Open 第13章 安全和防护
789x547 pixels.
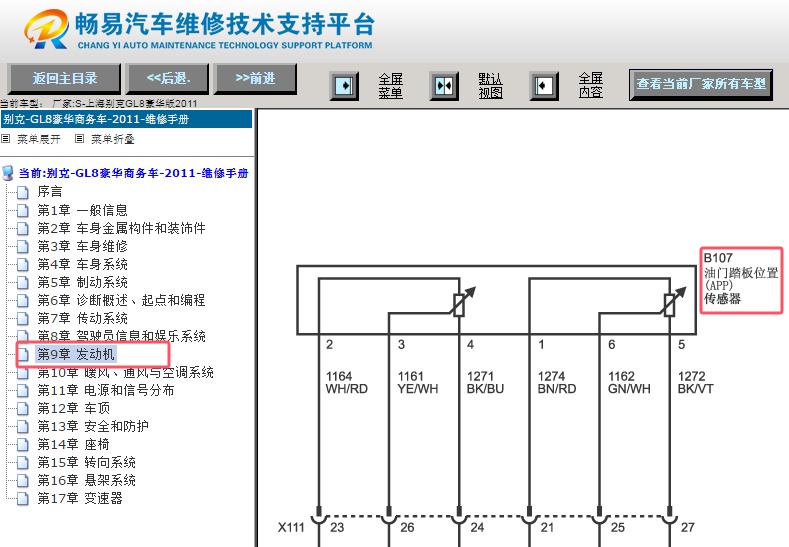click(x=93, y=426)
